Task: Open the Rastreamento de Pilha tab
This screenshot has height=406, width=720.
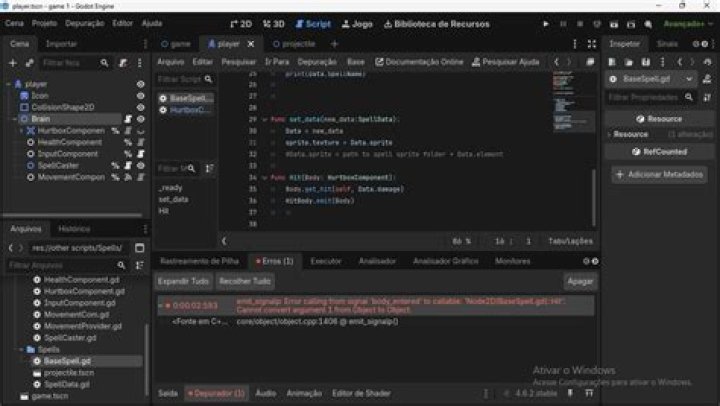Action: coord(199,261)
